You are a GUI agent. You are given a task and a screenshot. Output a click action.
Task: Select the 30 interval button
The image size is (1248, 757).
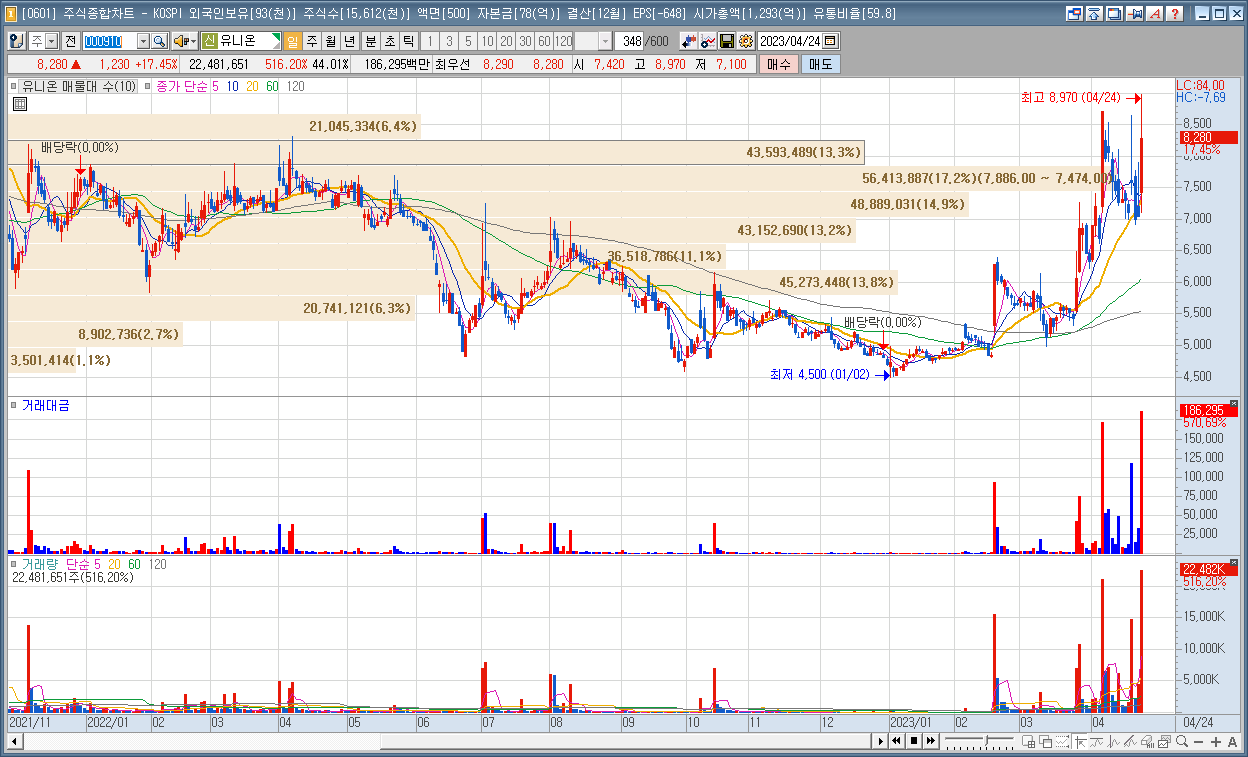click(x=524, y=41)
